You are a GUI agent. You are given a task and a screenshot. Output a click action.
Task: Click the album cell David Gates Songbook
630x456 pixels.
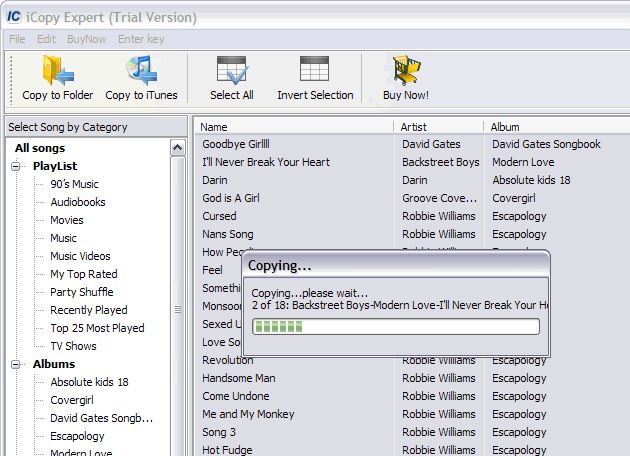[x=546, y=144]
